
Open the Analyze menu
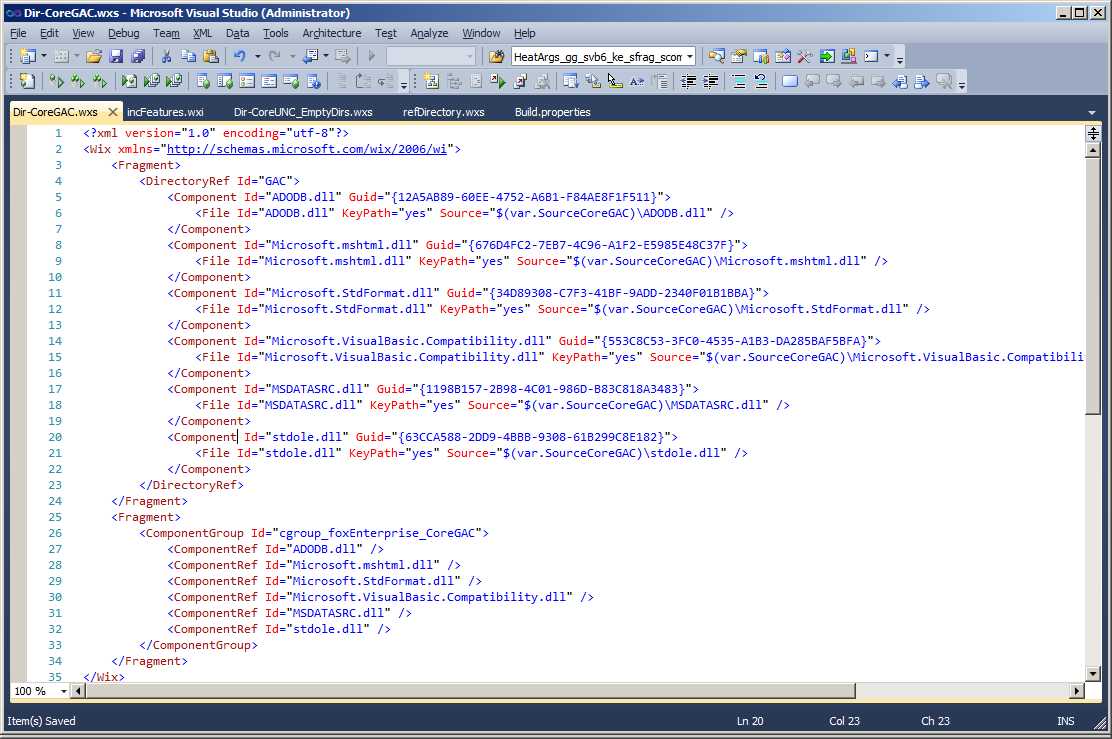(429, 33)
